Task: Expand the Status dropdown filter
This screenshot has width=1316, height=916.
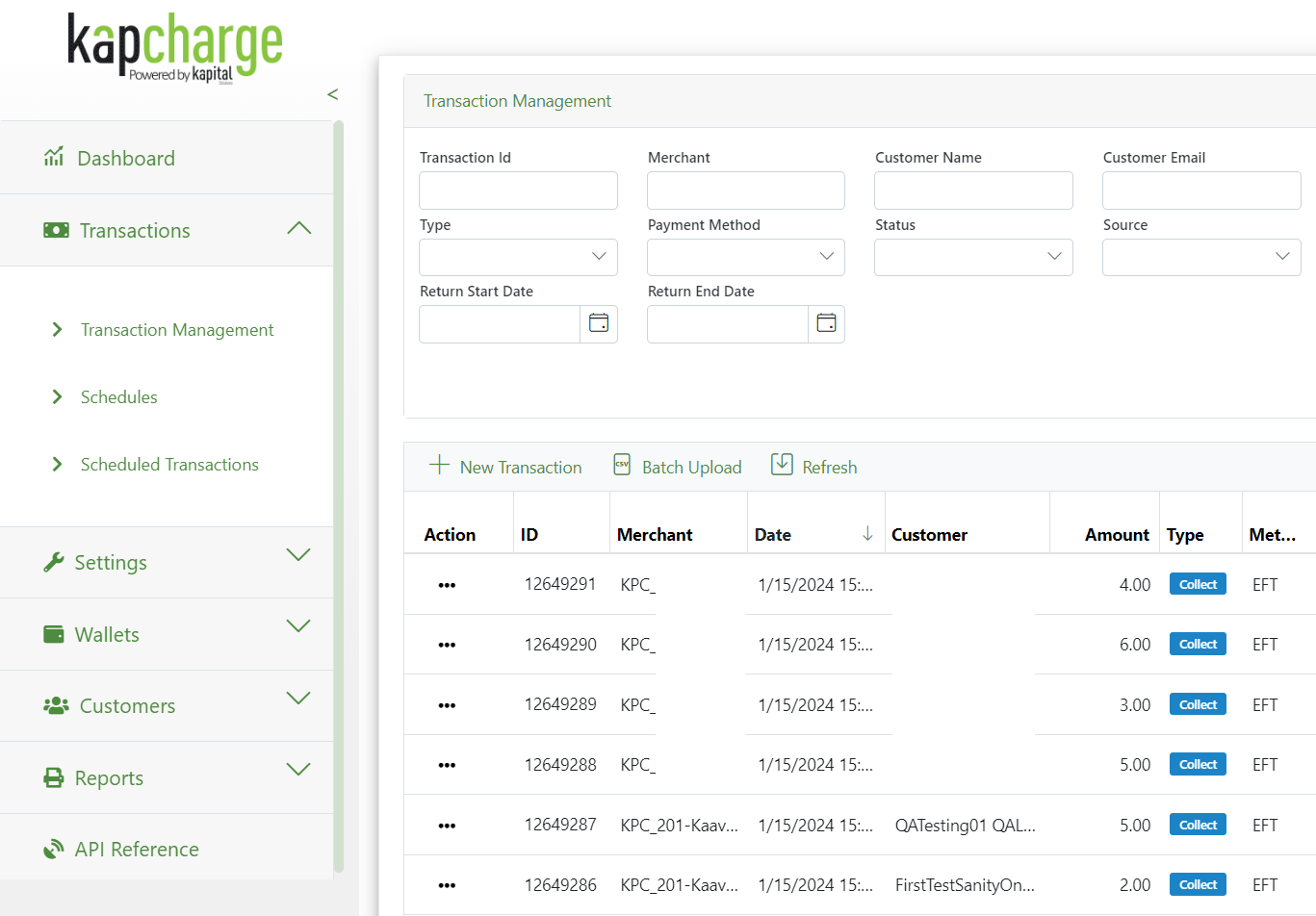Action: pyautogui.click(x=973, y=257)
